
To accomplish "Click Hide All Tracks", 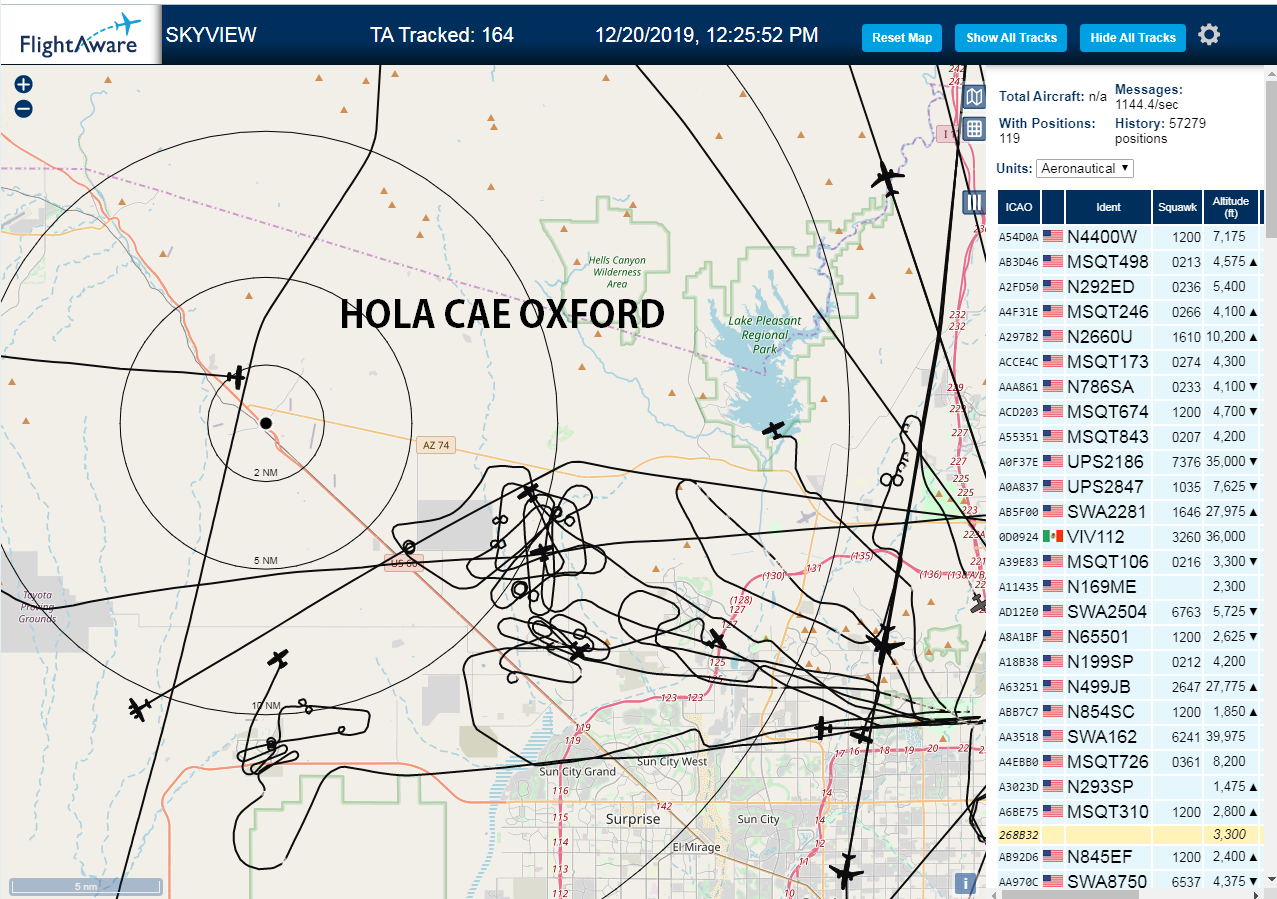I will pyautogui.click(x=1133, y=38).
